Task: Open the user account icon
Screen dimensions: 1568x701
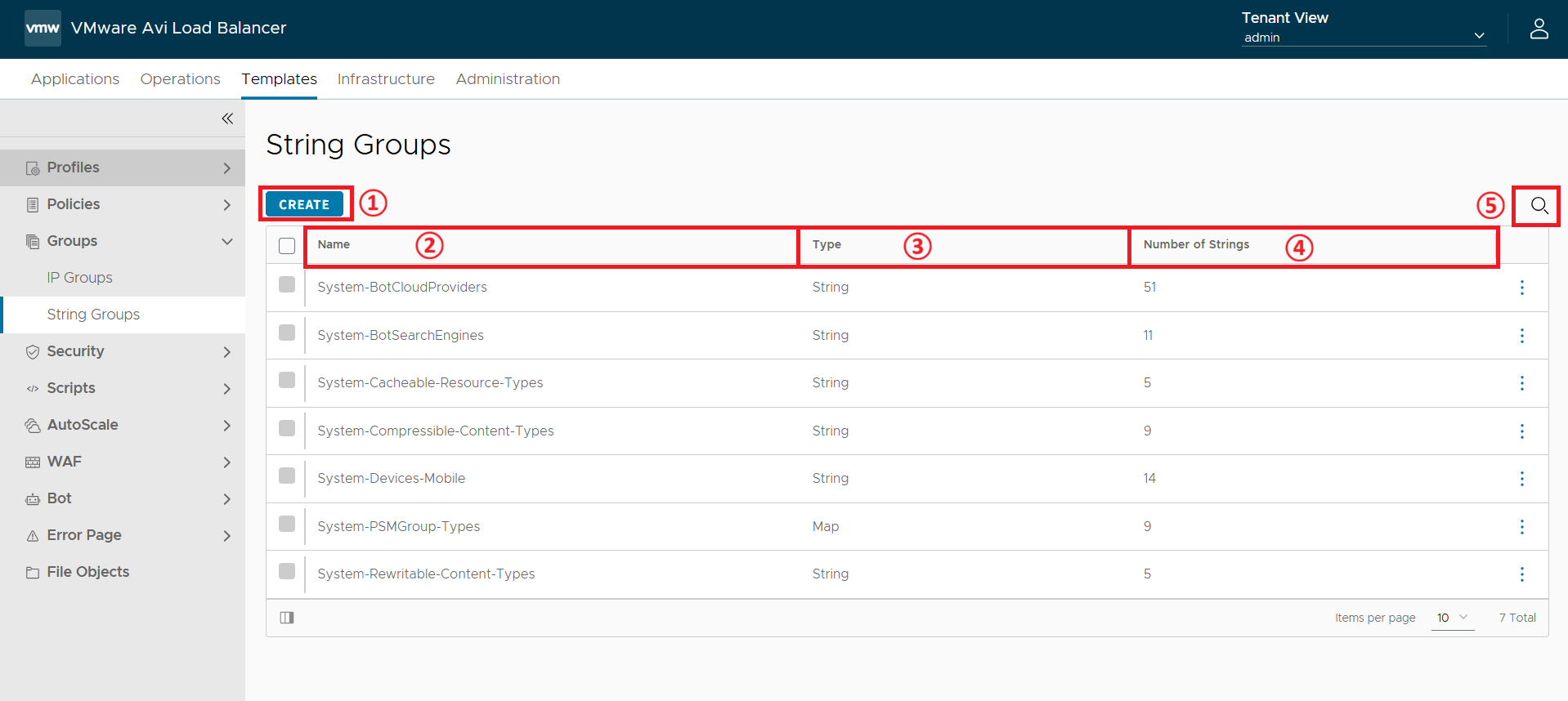Action: click(x=1539, y=29)
